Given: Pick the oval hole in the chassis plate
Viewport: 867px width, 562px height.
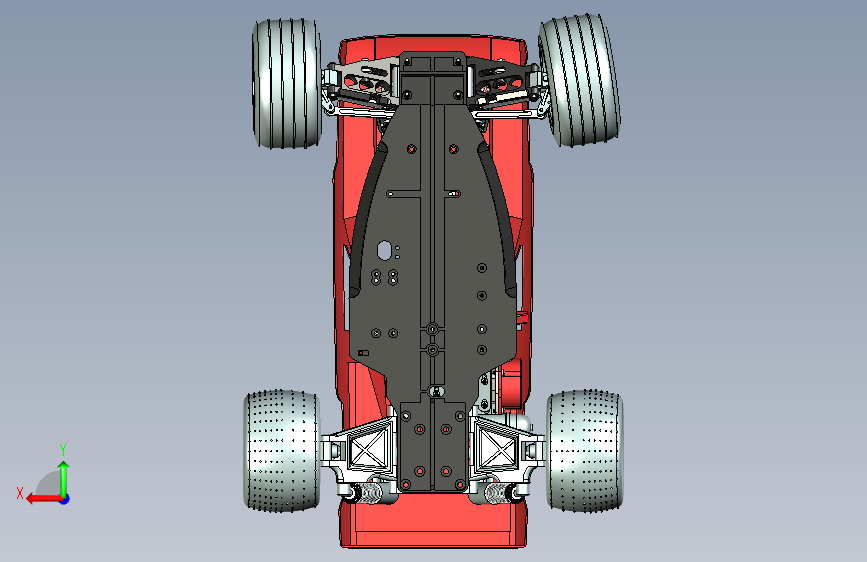Looking at the screenshot, I should tap(384, 250).
